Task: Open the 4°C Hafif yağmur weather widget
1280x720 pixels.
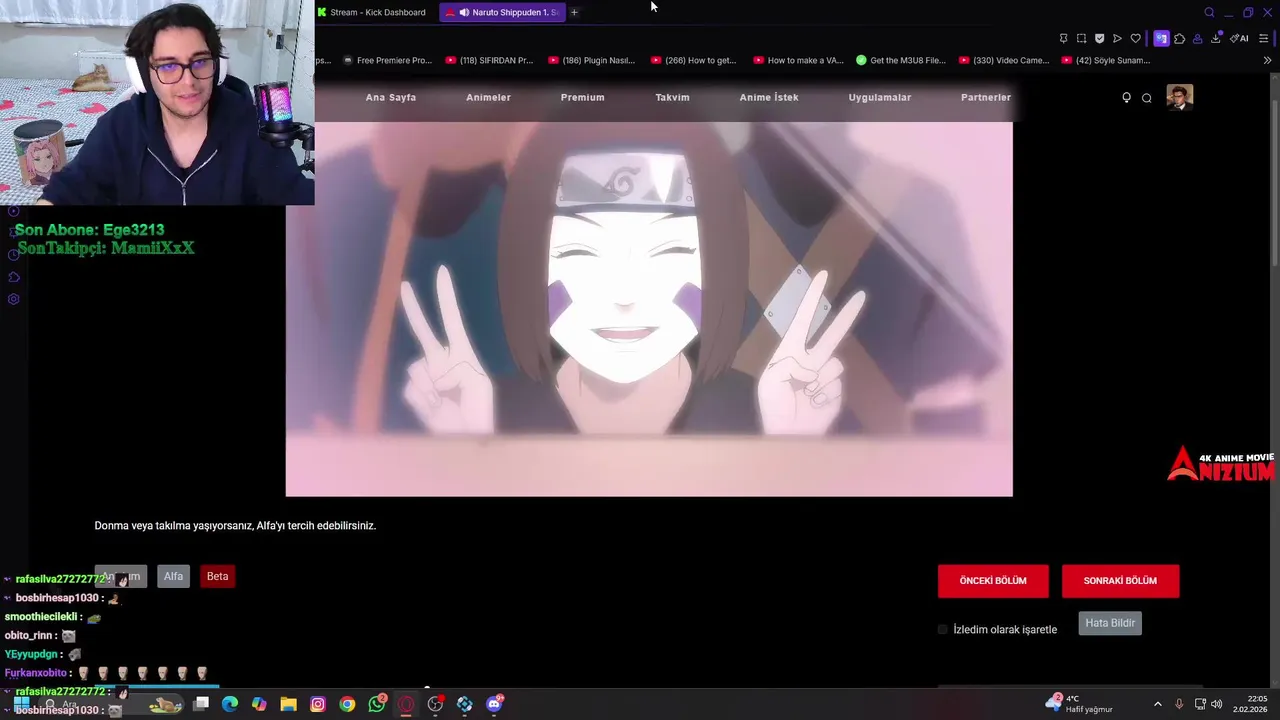Action: coord(1080,704)
